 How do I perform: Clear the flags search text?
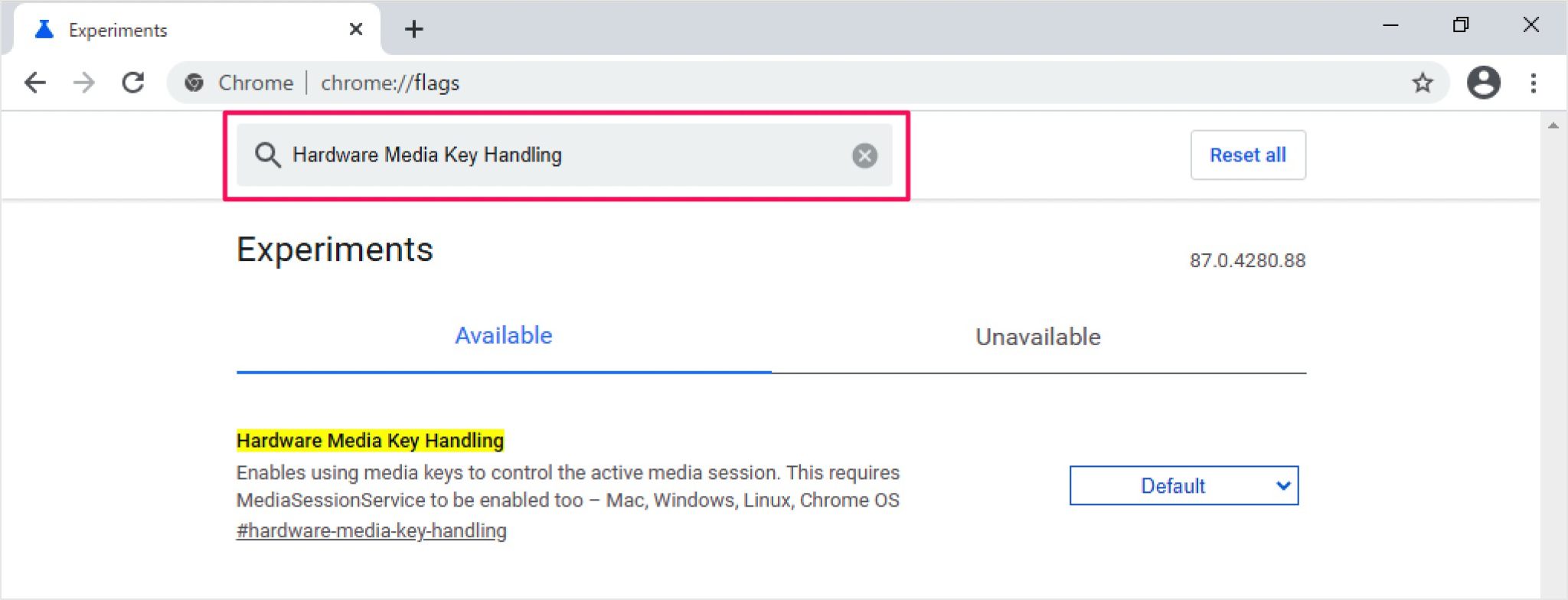[x=864, y=155]
